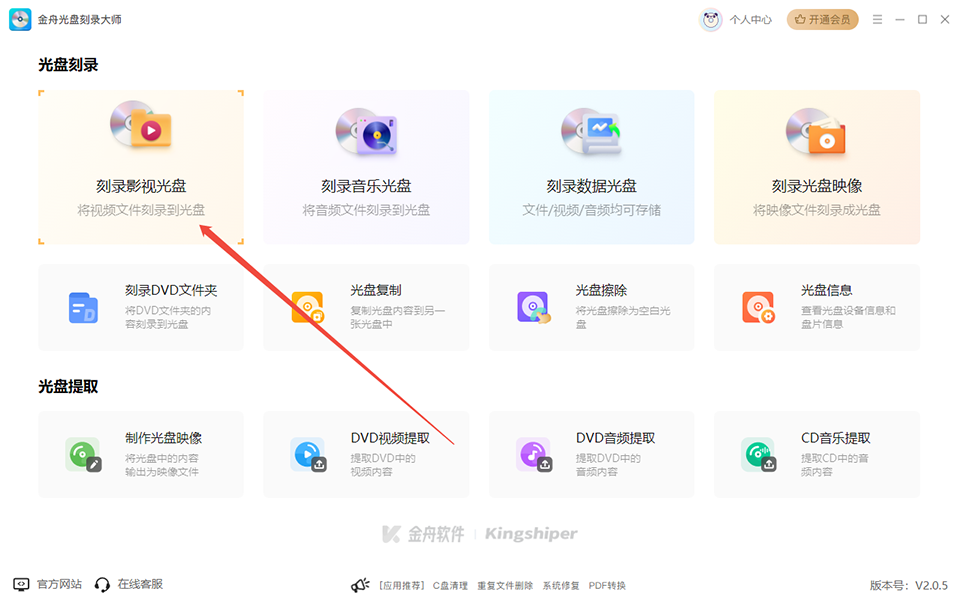
Task: Open 应用推荐 recommendations
Action: [404, 586]
